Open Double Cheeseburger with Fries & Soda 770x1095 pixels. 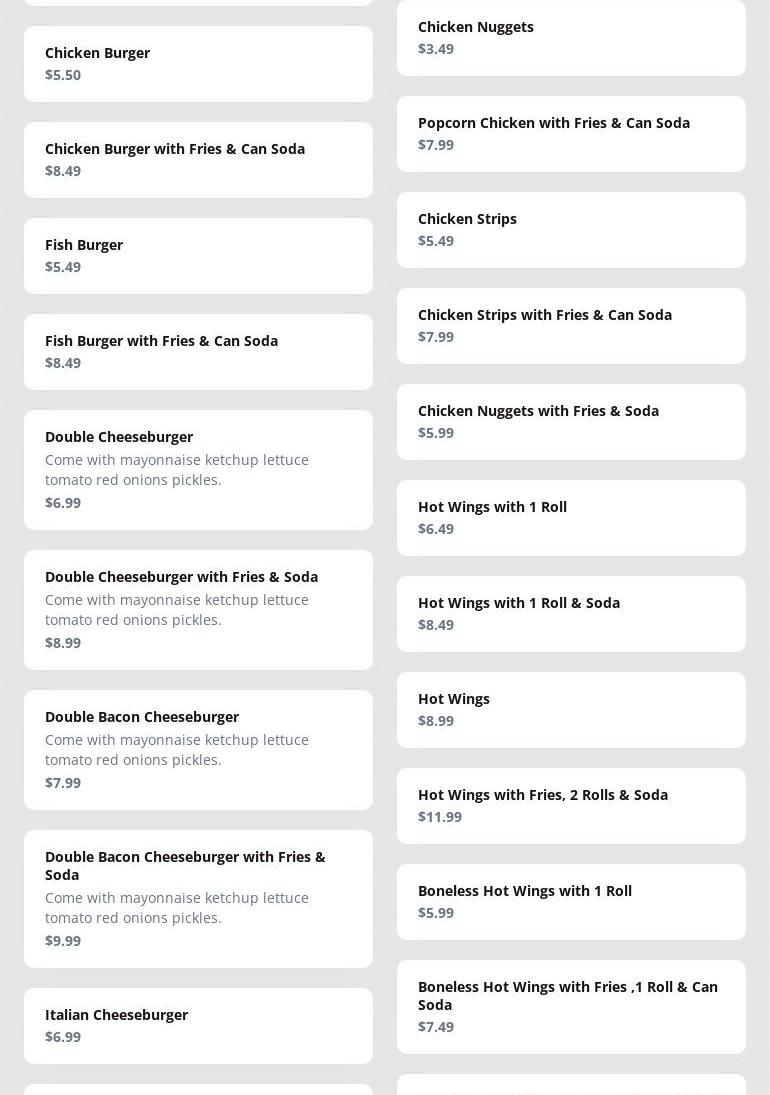click(x=198, y=609)
